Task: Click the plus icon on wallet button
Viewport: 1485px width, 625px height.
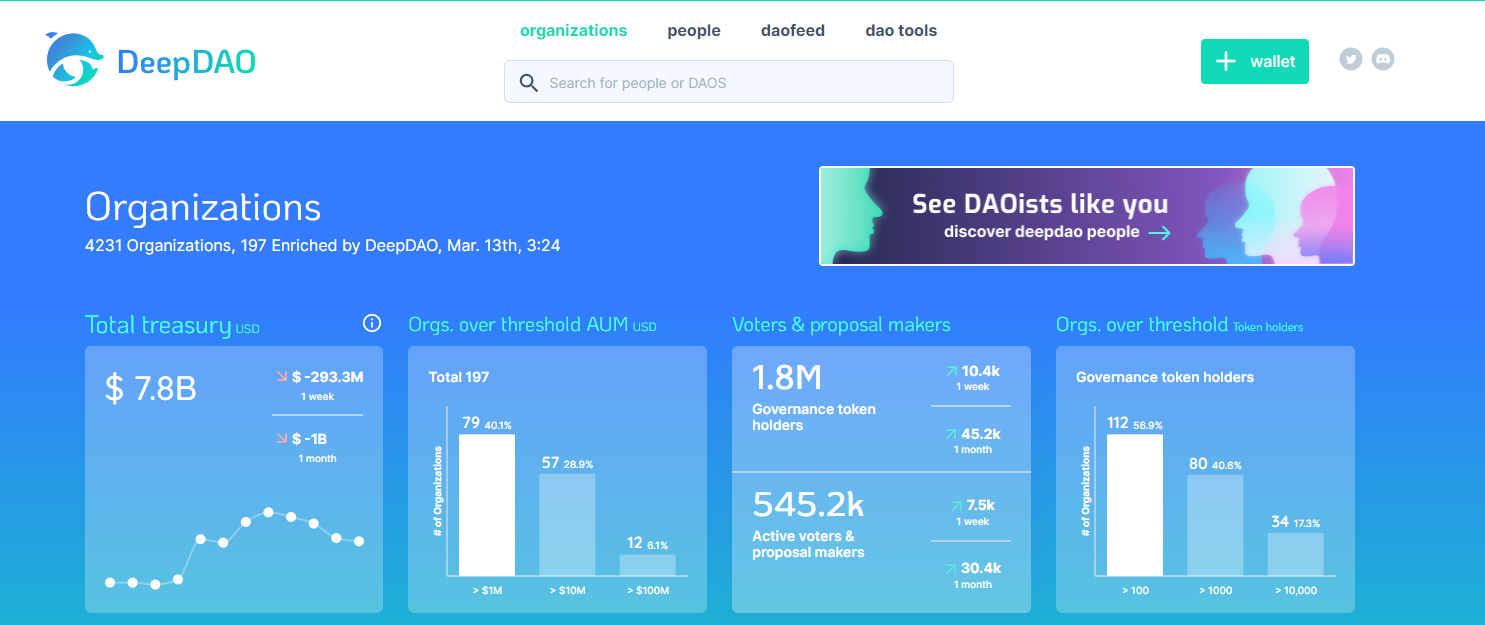Action: [x=1225, y=61]
